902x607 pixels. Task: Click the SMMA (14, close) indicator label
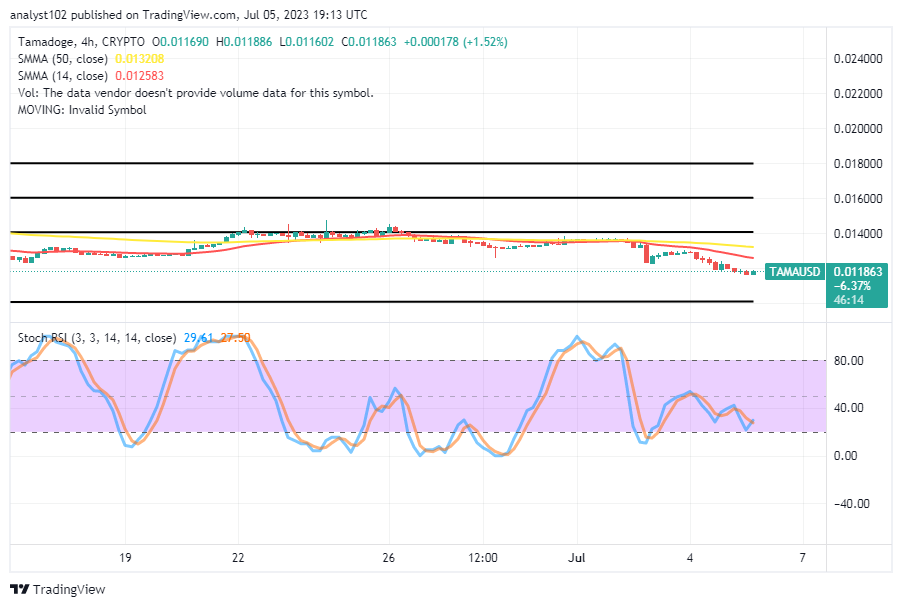[63, 76]
